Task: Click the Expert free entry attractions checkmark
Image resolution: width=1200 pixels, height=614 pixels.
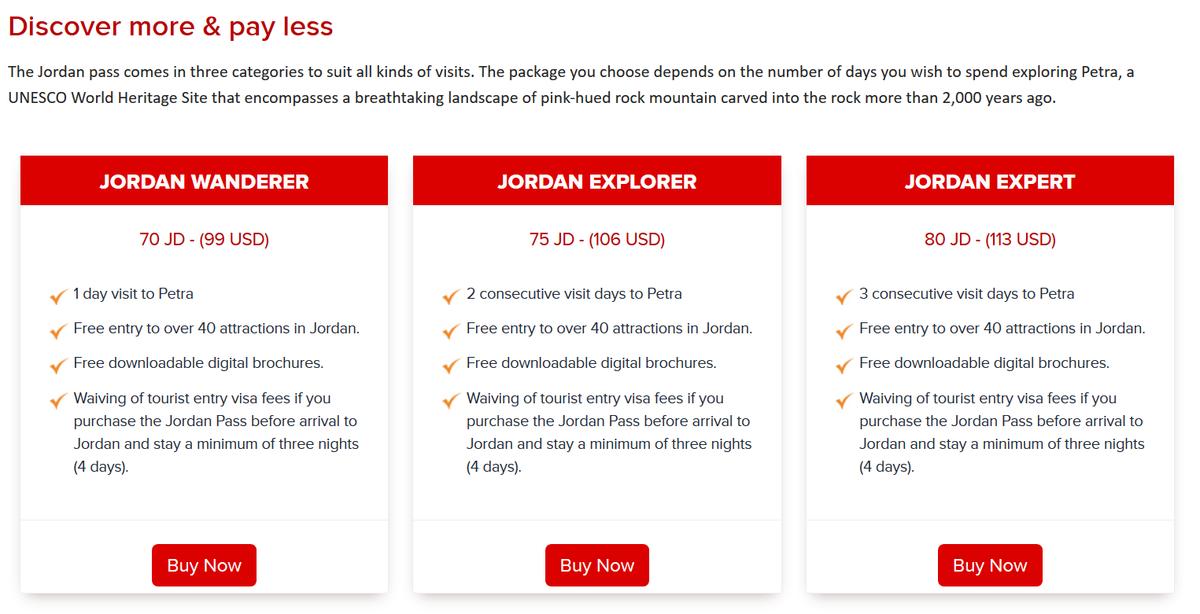Action: coord(844,330)
